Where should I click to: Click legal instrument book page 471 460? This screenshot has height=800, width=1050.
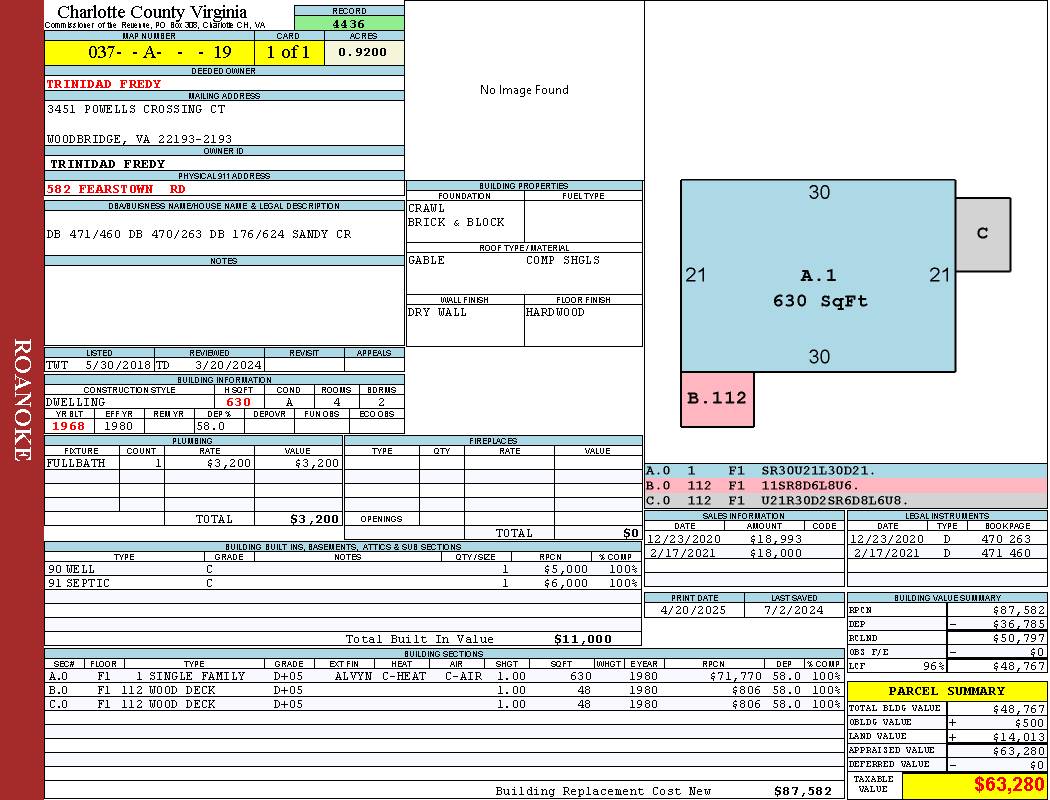(1007, 553)
